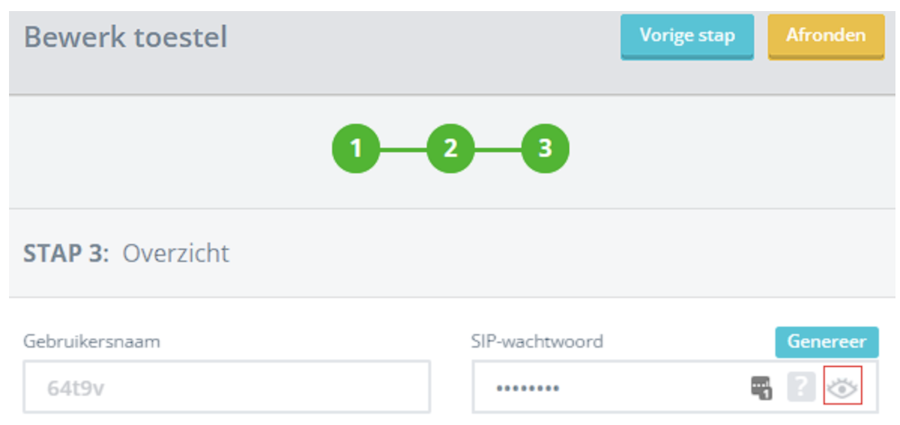Viewport: 900px width, 425px height.
Task: Click empty space in the SIP-wachtwoord field before the icons
Action: click(650, 387)
